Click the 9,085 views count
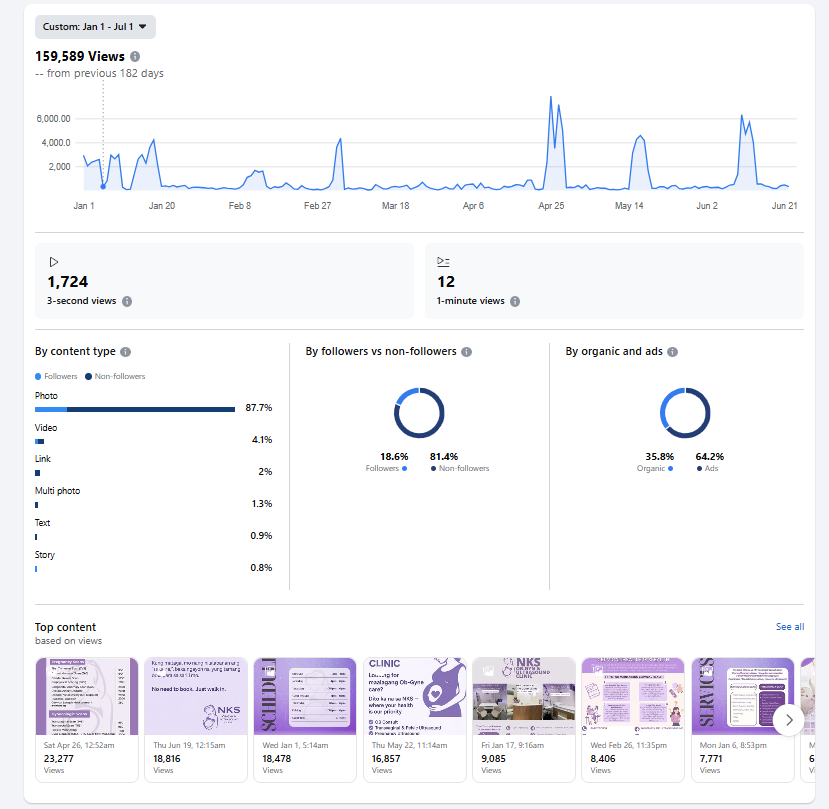This screenshot has width=829, height=809. coord(493,759)
